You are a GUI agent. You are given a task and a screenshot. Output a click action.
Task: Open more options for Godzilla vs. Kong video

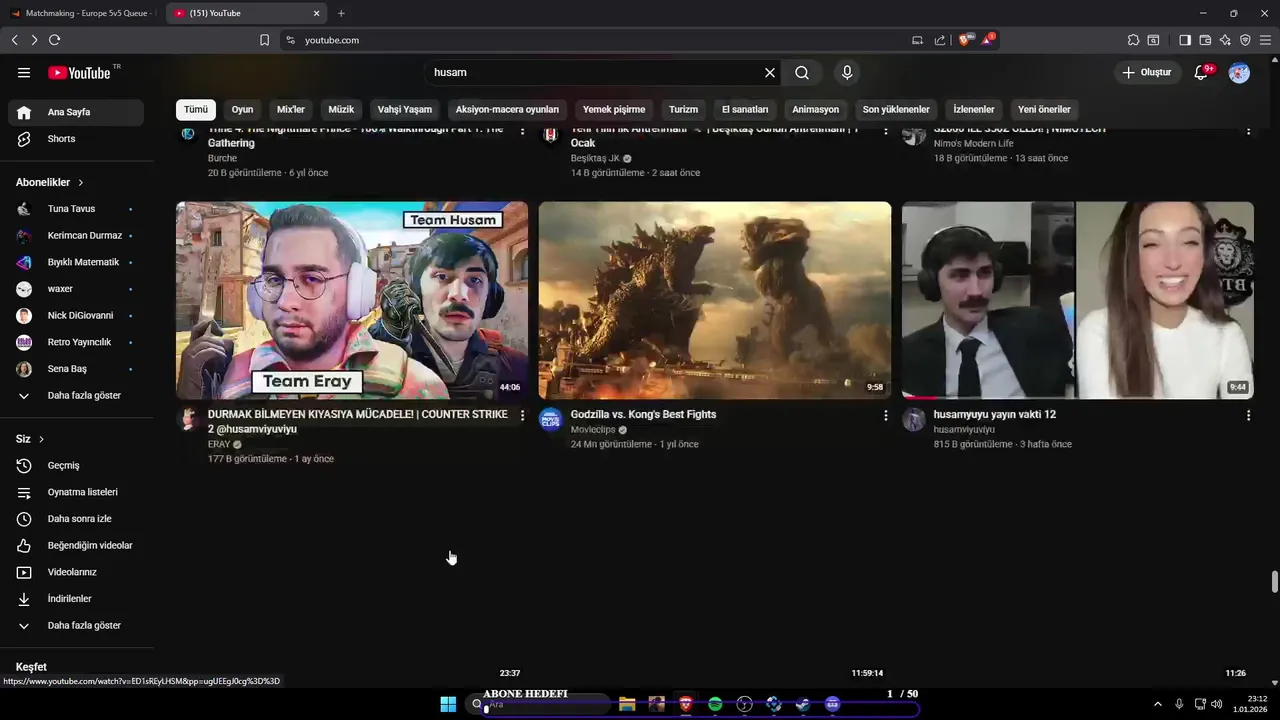[885, 415]
